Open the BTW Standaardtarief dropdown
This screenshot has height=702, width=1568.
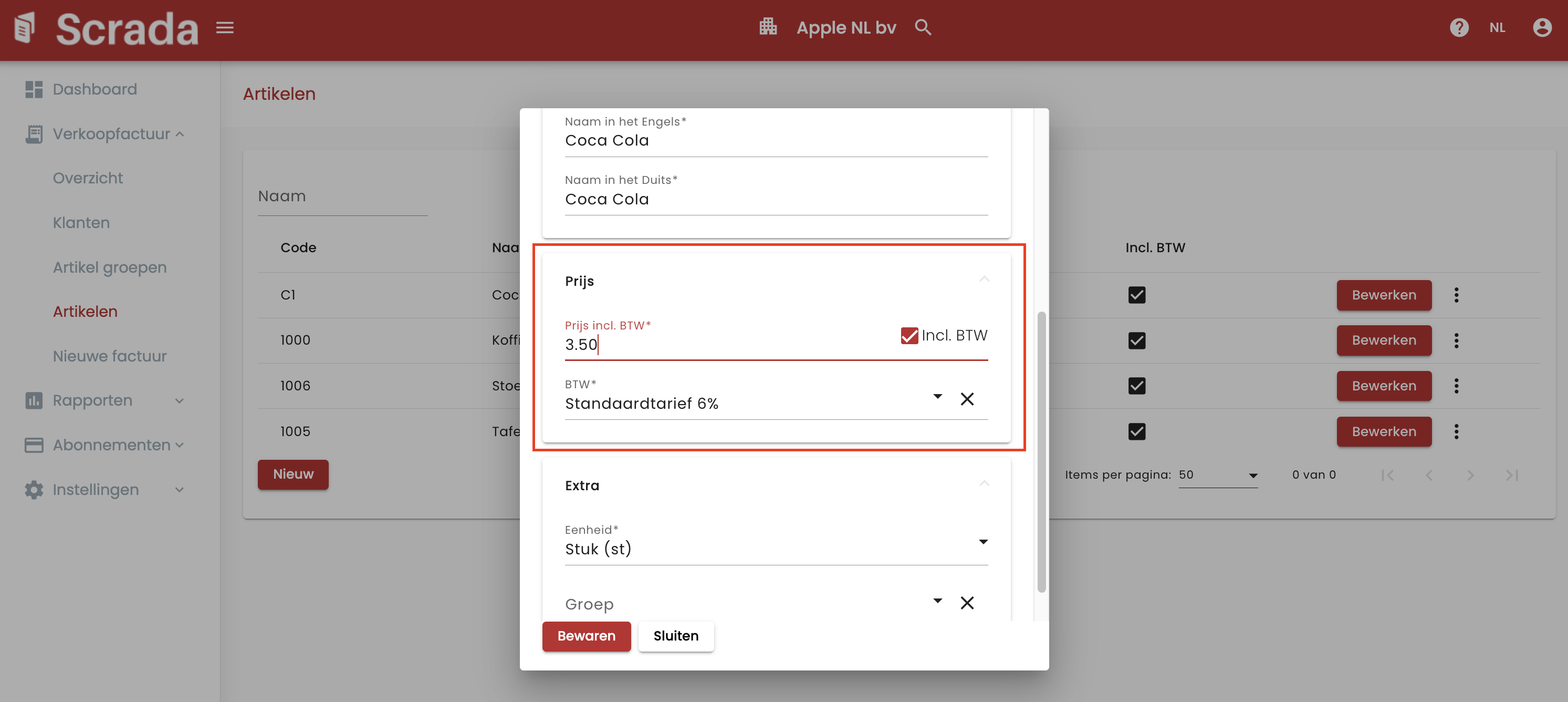937,397
